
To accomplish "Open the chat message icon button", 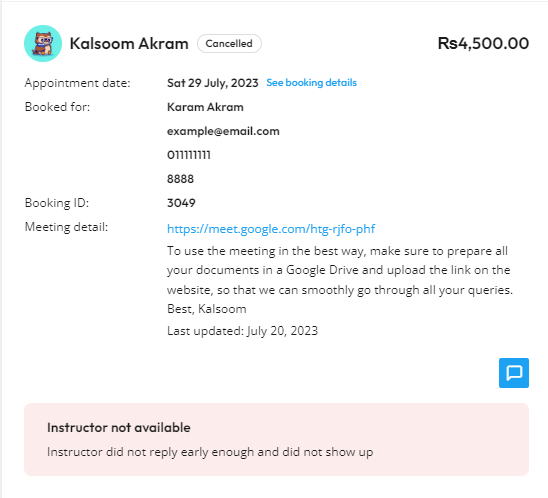I will 513,373.
